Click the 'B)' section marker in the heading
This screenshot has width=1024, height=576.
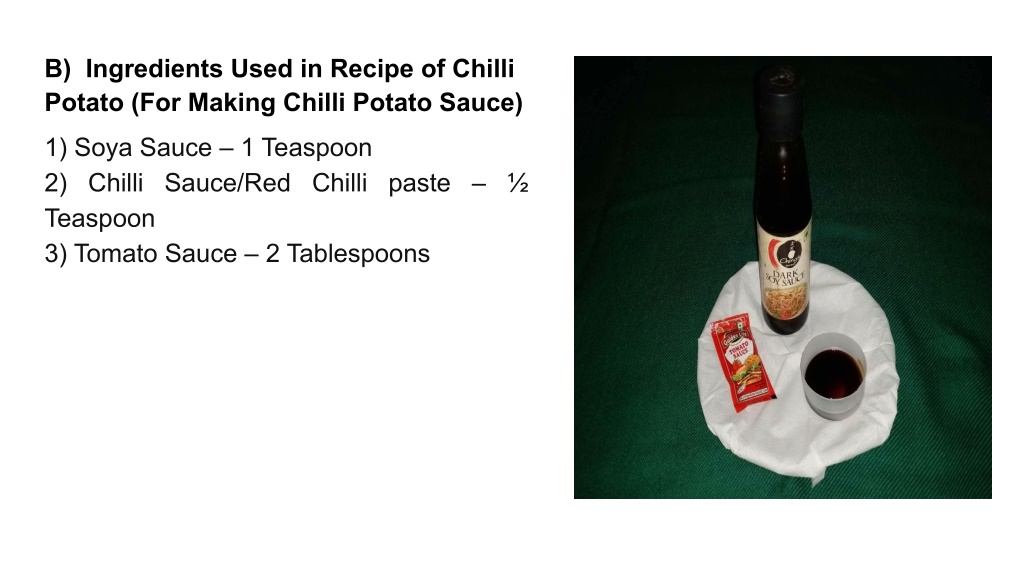click(x=57, y=69)
